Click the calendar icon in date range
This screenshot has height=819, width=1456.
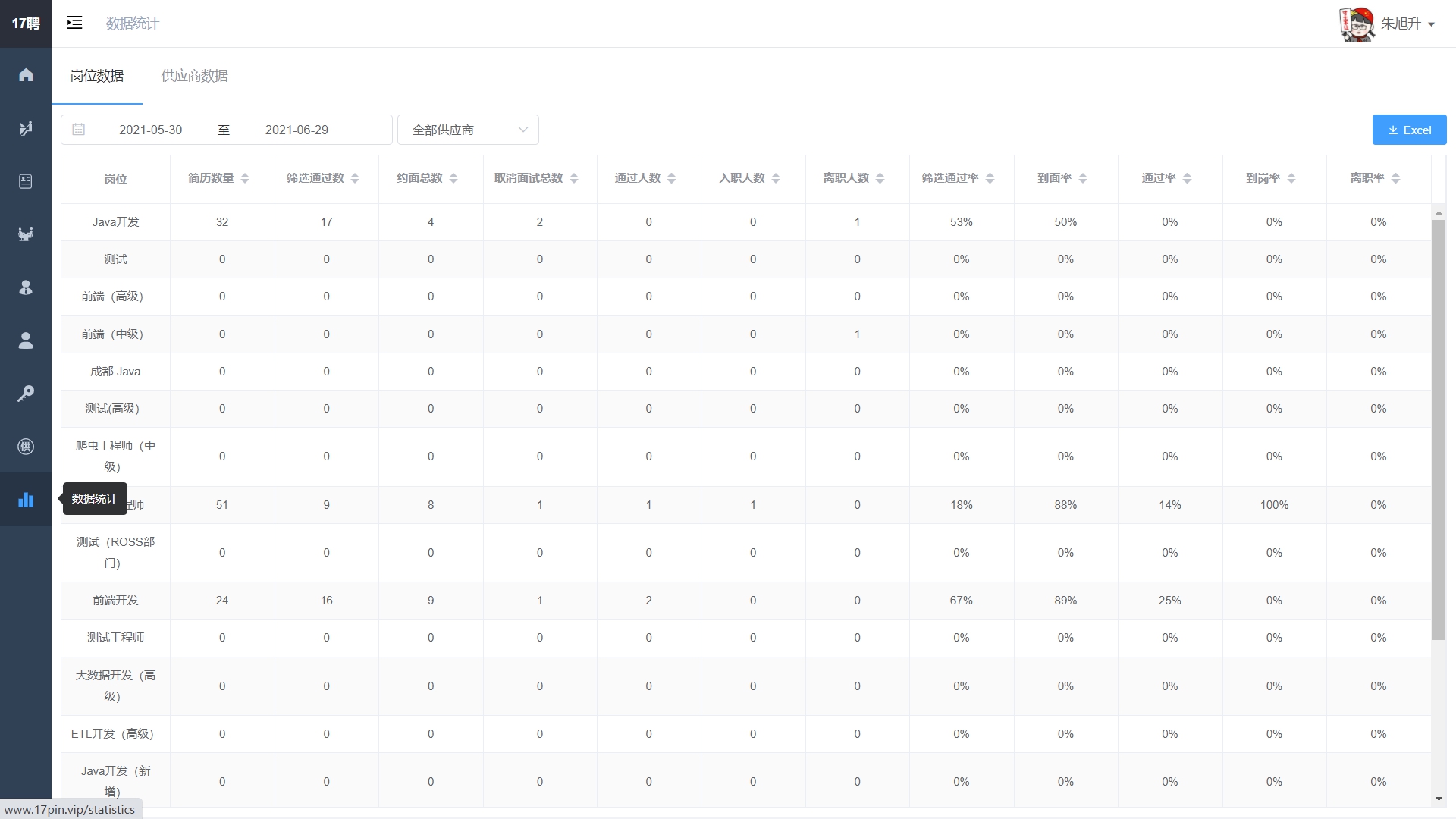click(x=79, y=130)
